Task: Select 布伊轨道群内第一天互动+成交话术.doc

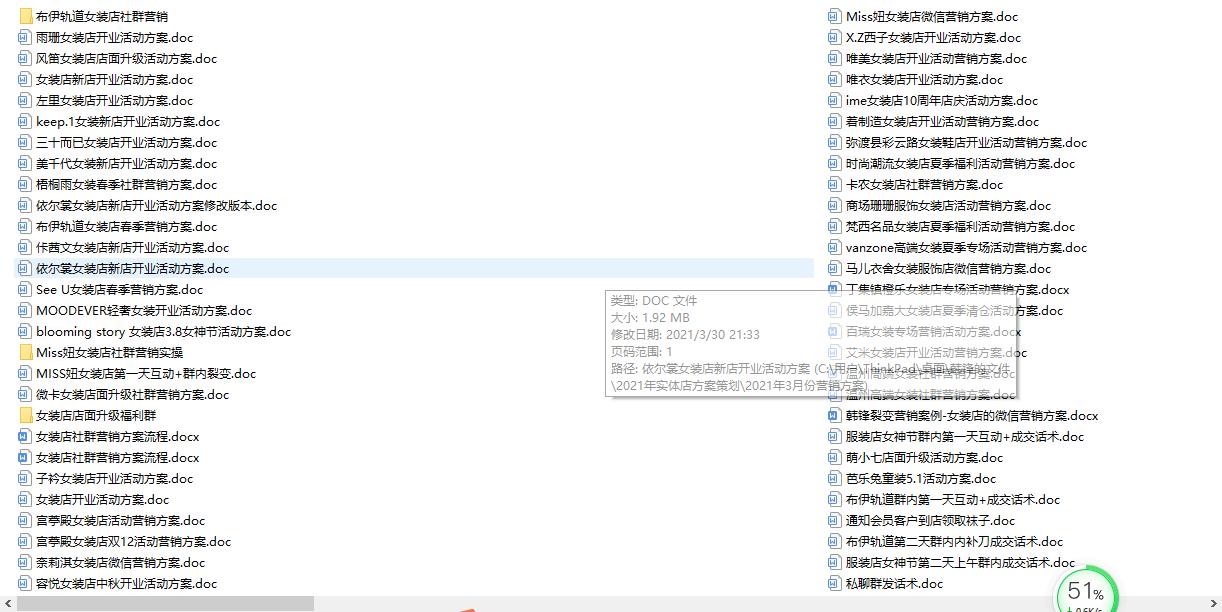Action: point(952,499)
